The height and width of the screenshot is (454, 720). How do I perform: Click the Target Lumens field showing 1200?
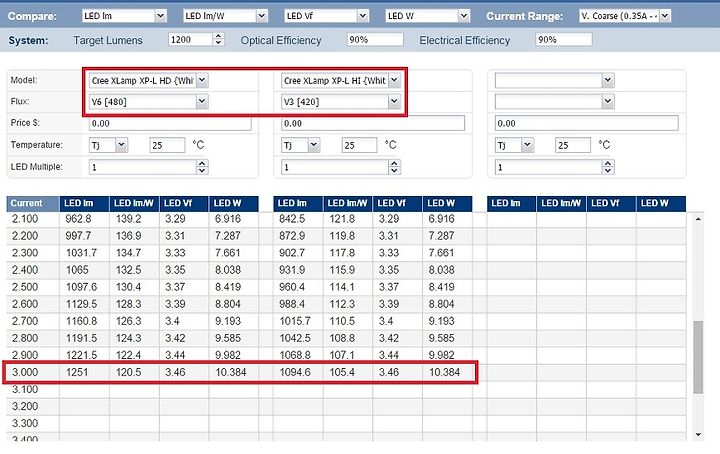[x=191, y=40]
